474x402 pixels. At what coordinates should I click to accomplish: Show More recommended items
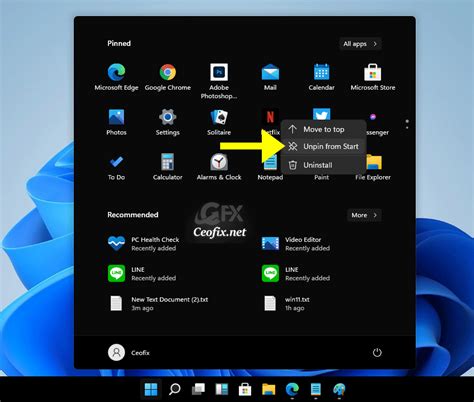[364, 215]
